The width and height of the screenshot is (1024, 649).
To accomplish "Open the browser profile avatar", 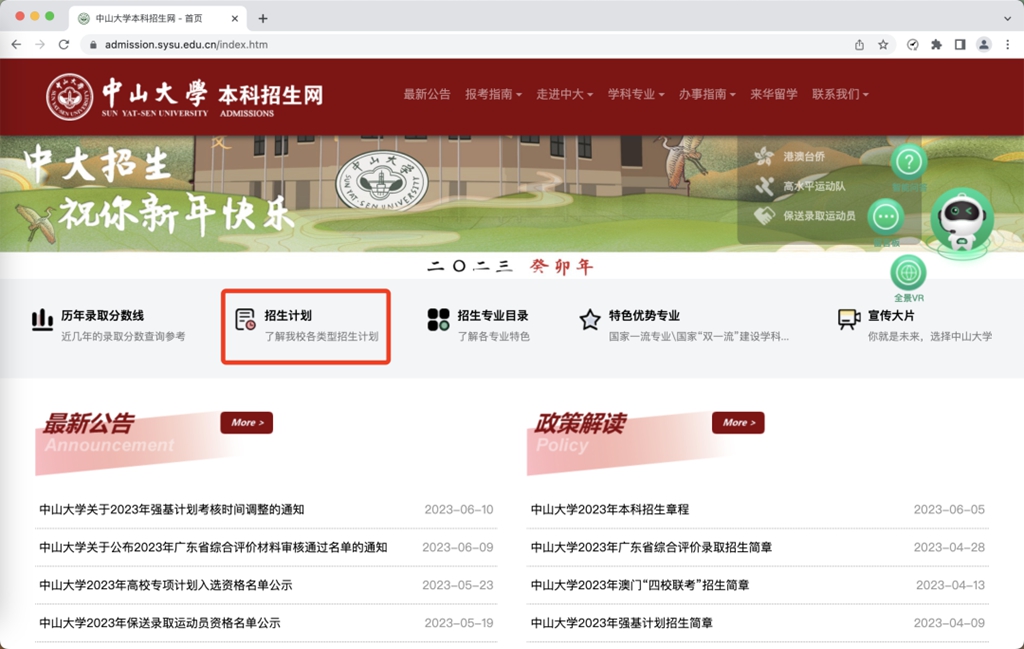I will click(984, 44).
